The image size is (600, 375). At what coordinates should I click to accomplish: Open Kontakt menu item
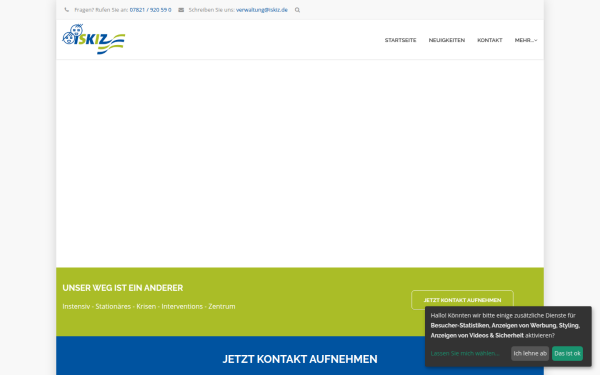pos(489,40)
